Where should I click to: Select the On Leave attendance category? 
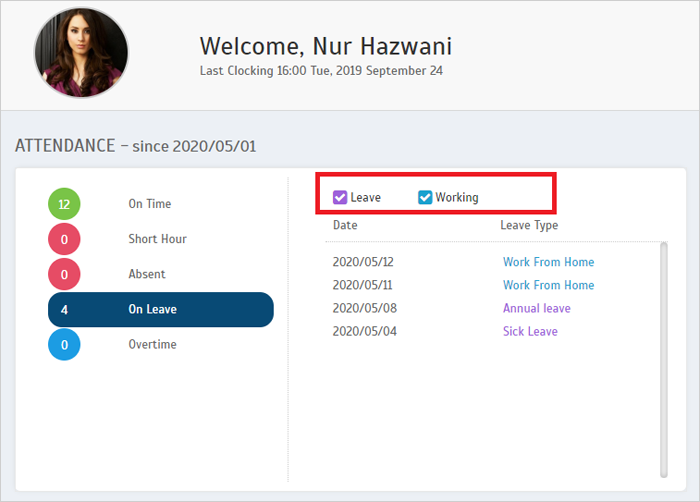(161, 310)
